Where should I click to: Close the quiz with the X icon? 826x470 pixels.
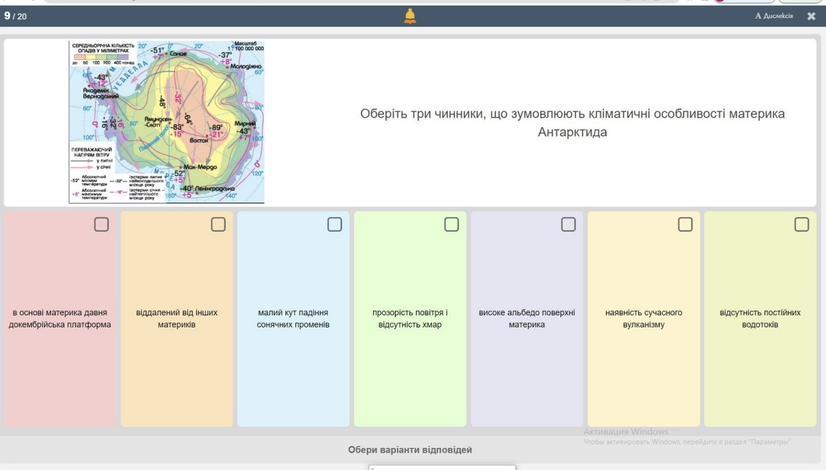(x=811, y=16)
